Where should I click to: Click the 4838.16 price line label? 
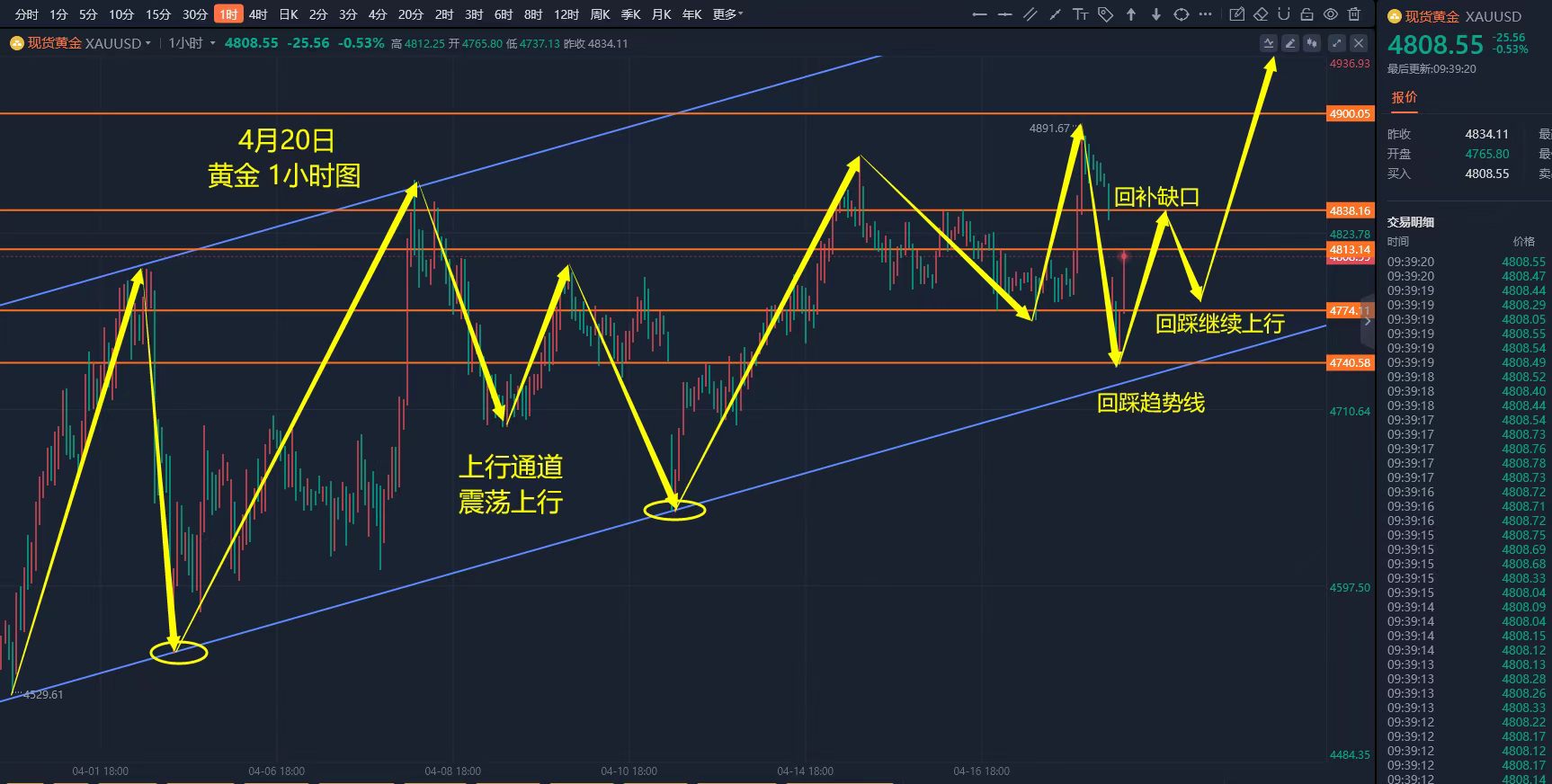pos(1351,210)
